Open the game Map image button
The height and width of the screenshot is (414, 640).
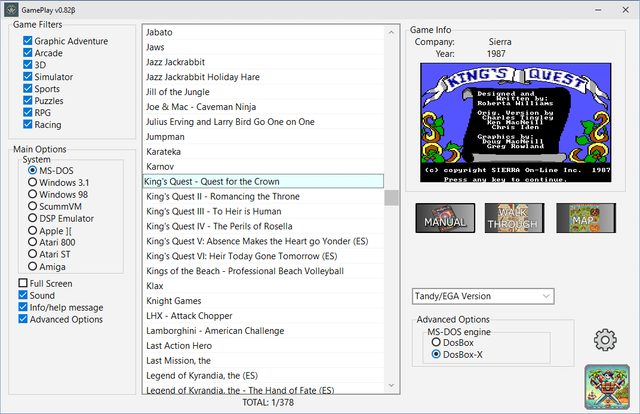[586, 218]
